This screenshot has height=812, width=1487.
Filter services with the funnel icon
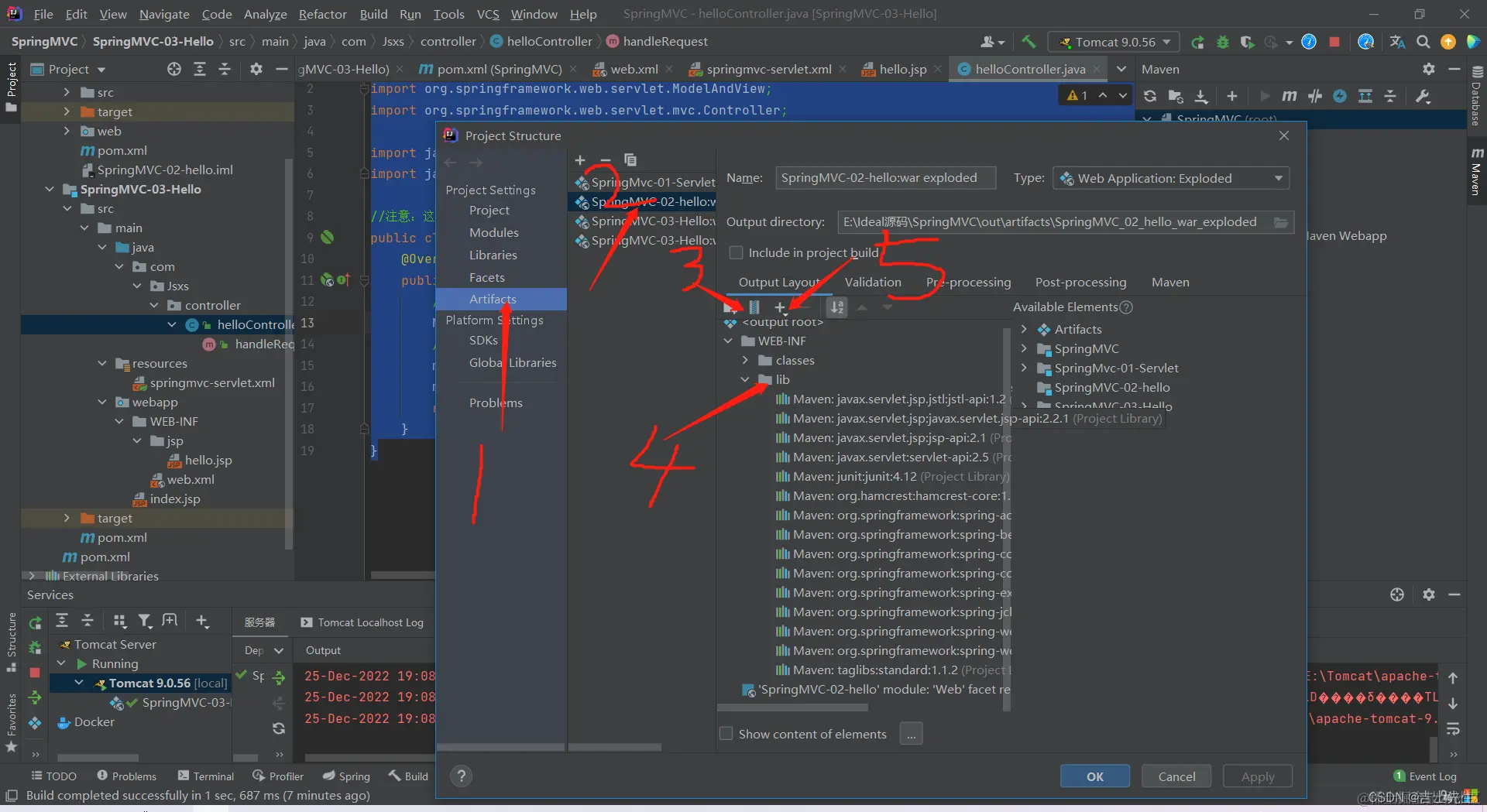tap(145, 621)
